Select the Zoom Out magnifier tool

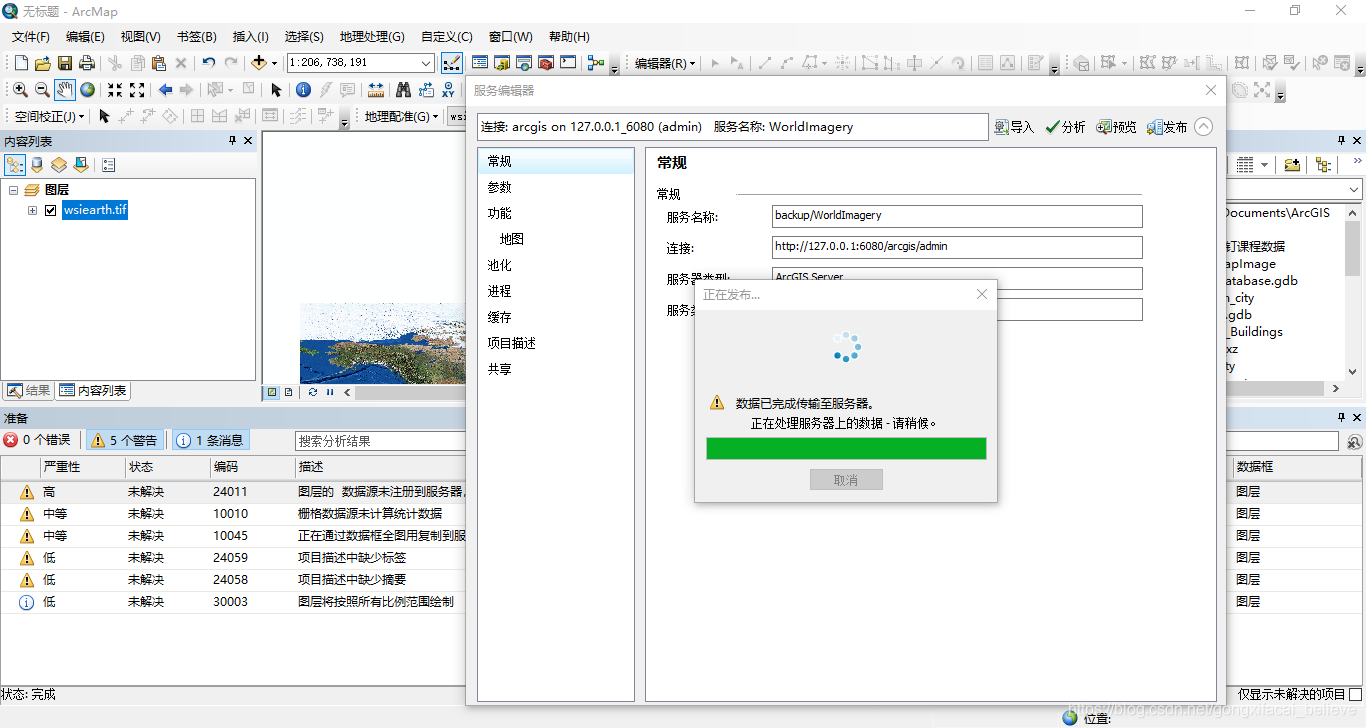click(x=42, y=90)
